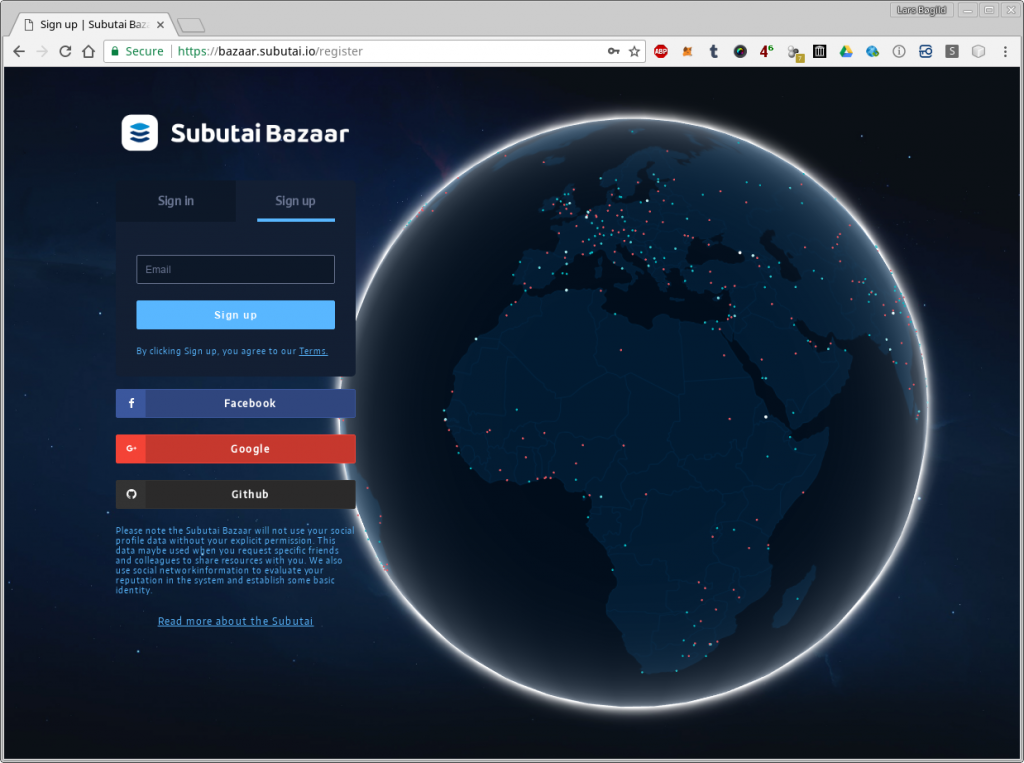
Task: Open the round color lens extension
Action: (740, 51)
